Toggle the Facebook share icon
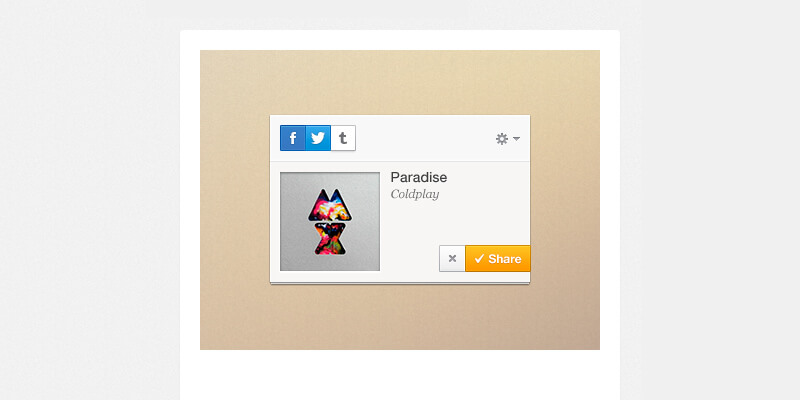Viewport: 800px width, 400px height. [293, 138]
